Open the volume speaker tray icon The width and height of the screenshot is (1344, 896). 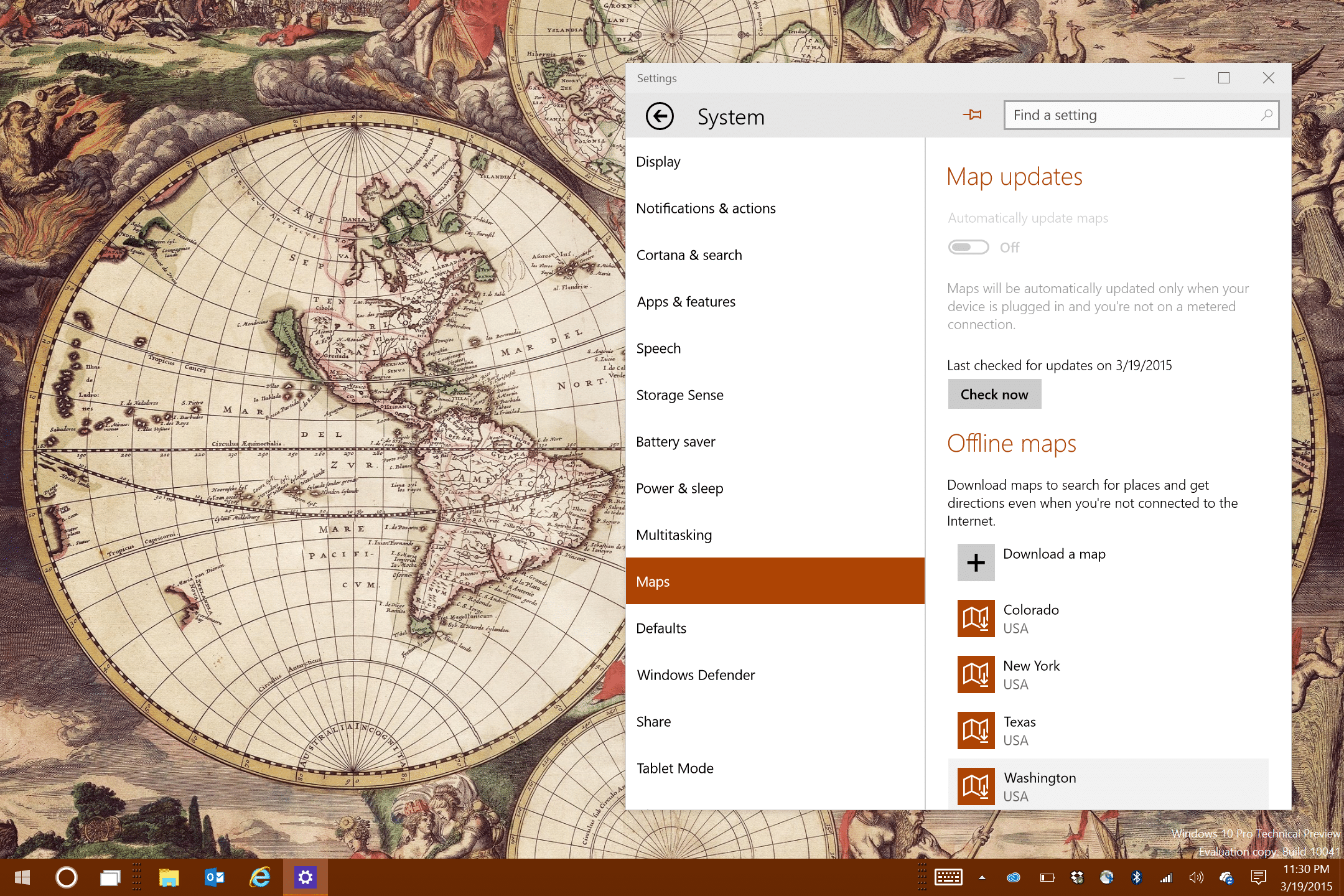[1196, 877]
